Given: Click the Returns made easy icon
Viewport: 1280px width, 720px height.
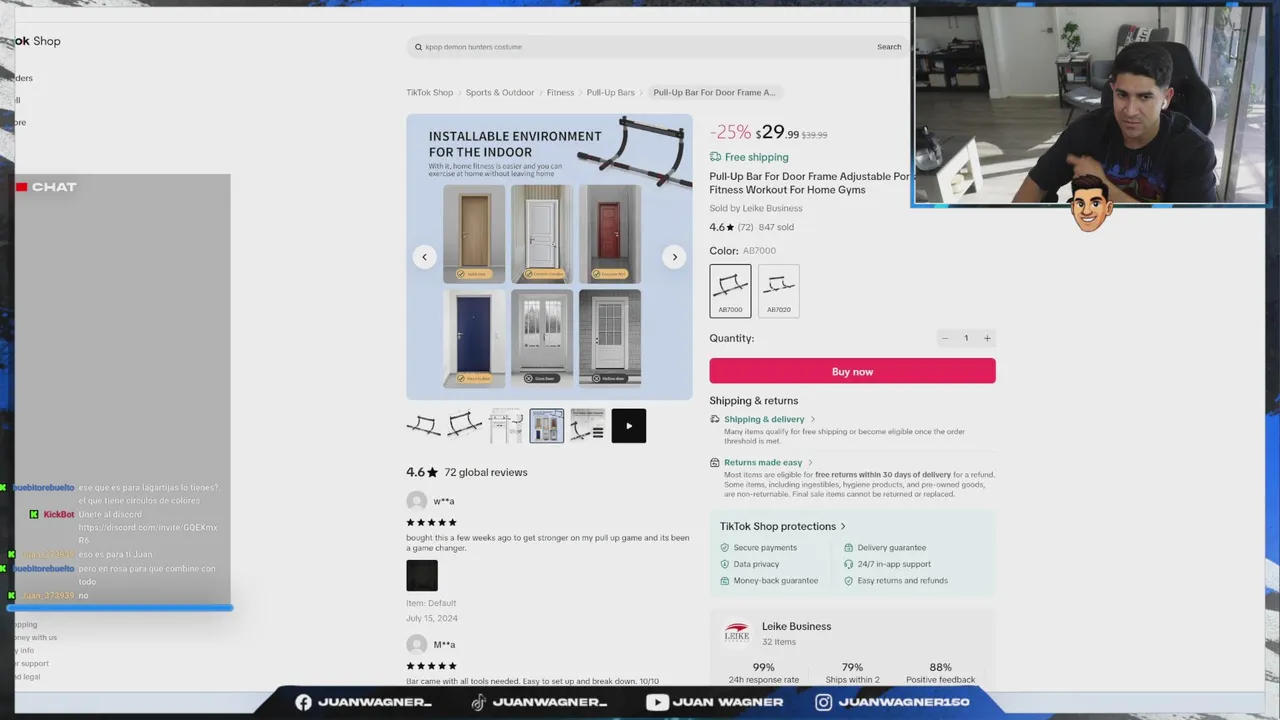Looking at the screenshot, I should (x=715, y=463).
